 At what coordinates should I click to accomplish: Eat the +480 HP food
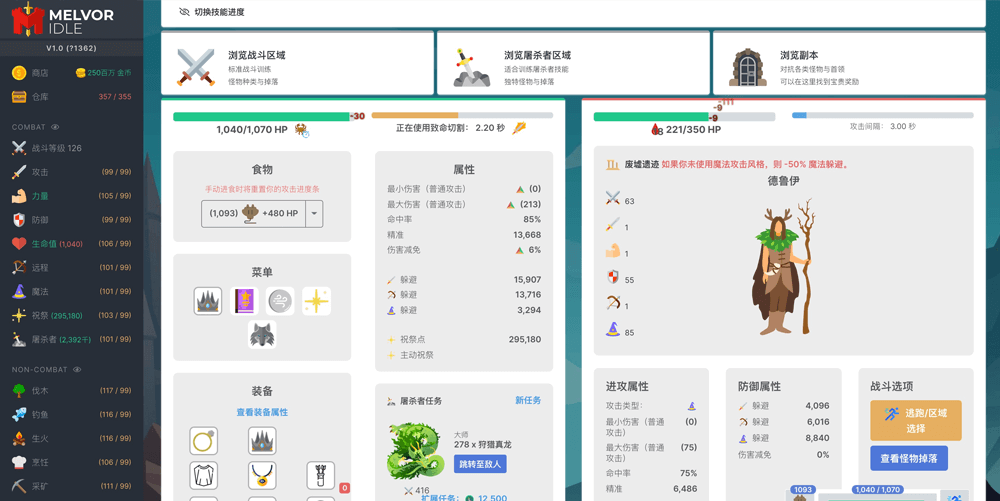click(x=254, y=214)
